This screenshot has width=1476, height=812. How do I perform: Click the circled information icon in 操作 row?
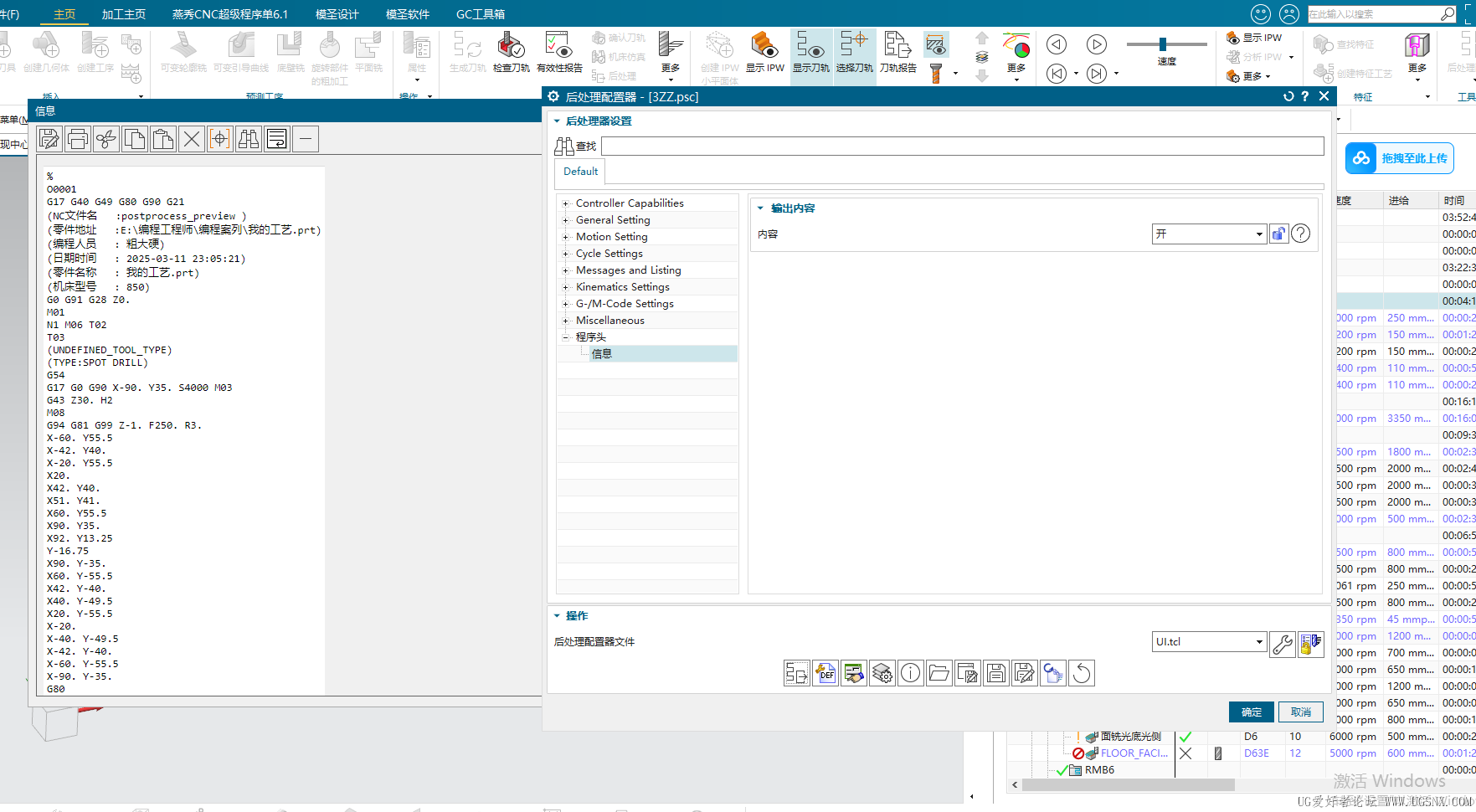click(911, 673)
